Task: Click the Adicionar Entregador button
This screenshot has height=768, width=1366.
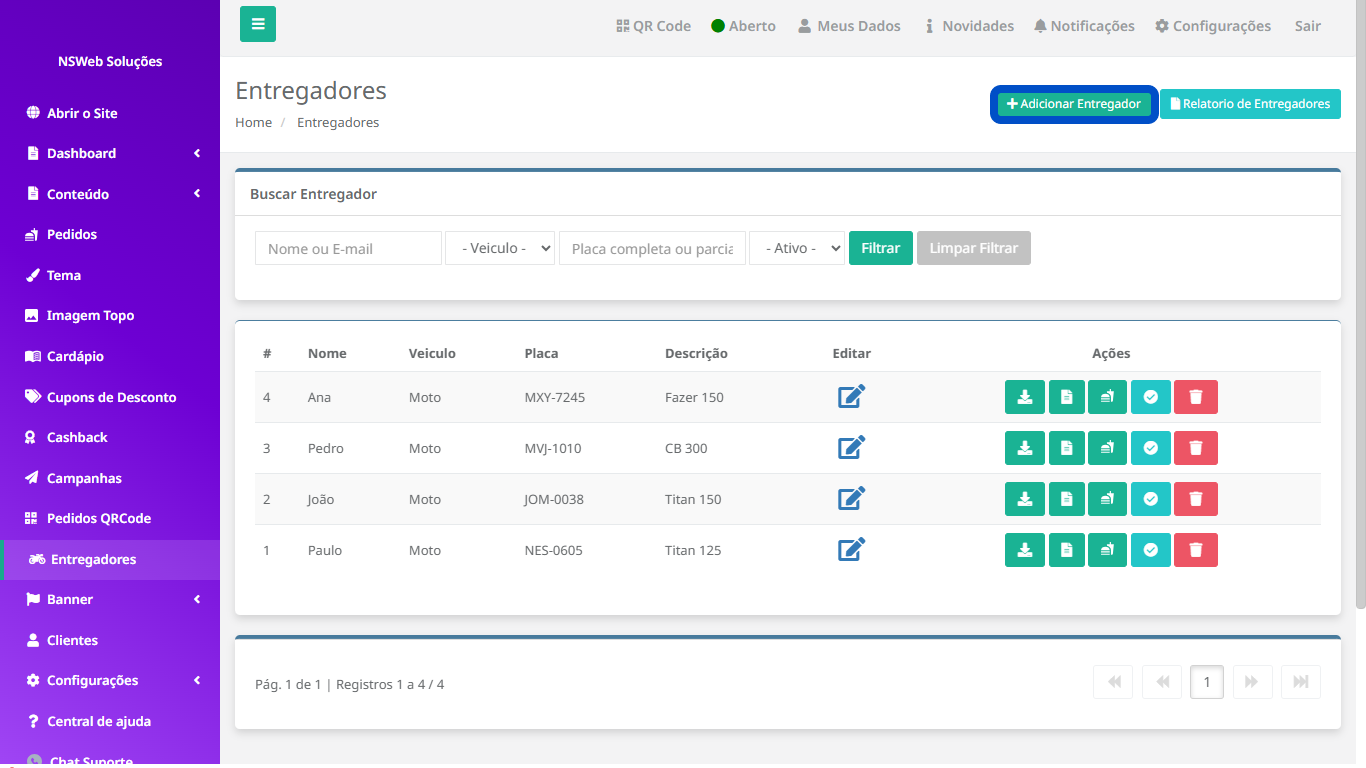Action: pos(1074,104)
